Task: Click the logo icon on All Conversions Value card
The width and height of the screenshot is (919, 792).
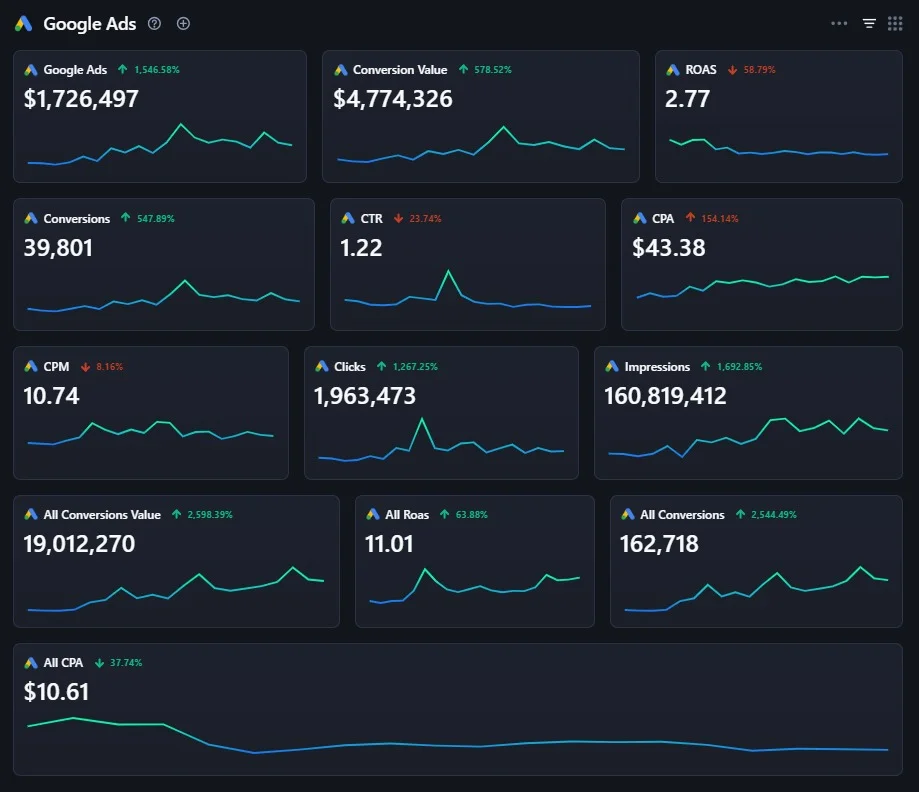Action: pyautogui.click(x=31, y=514)
